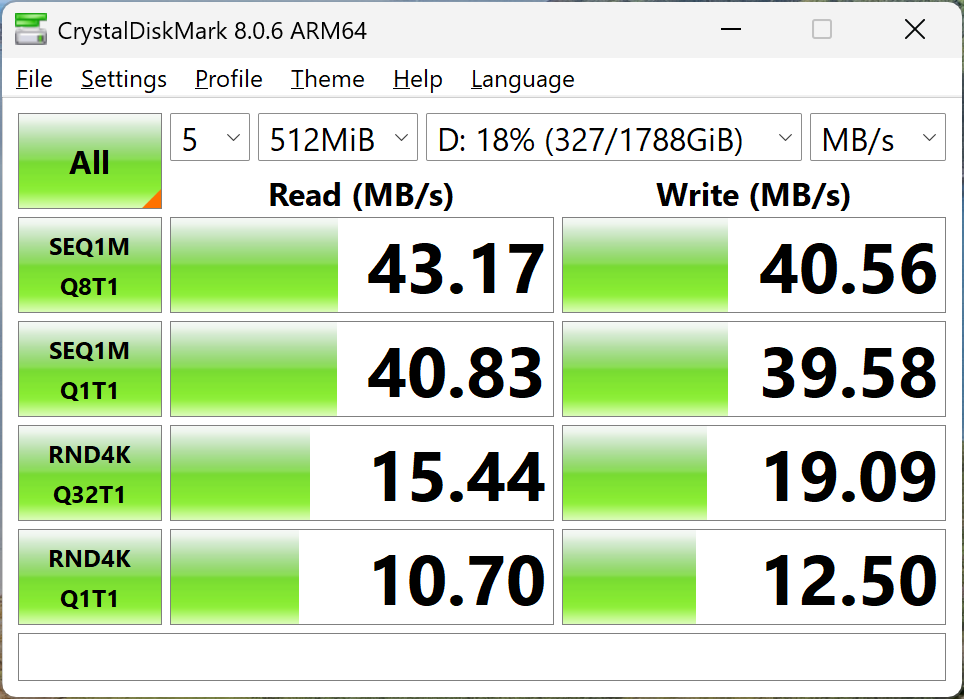Open the Language menu
964x699 pixels.
(x=522, y=79)
